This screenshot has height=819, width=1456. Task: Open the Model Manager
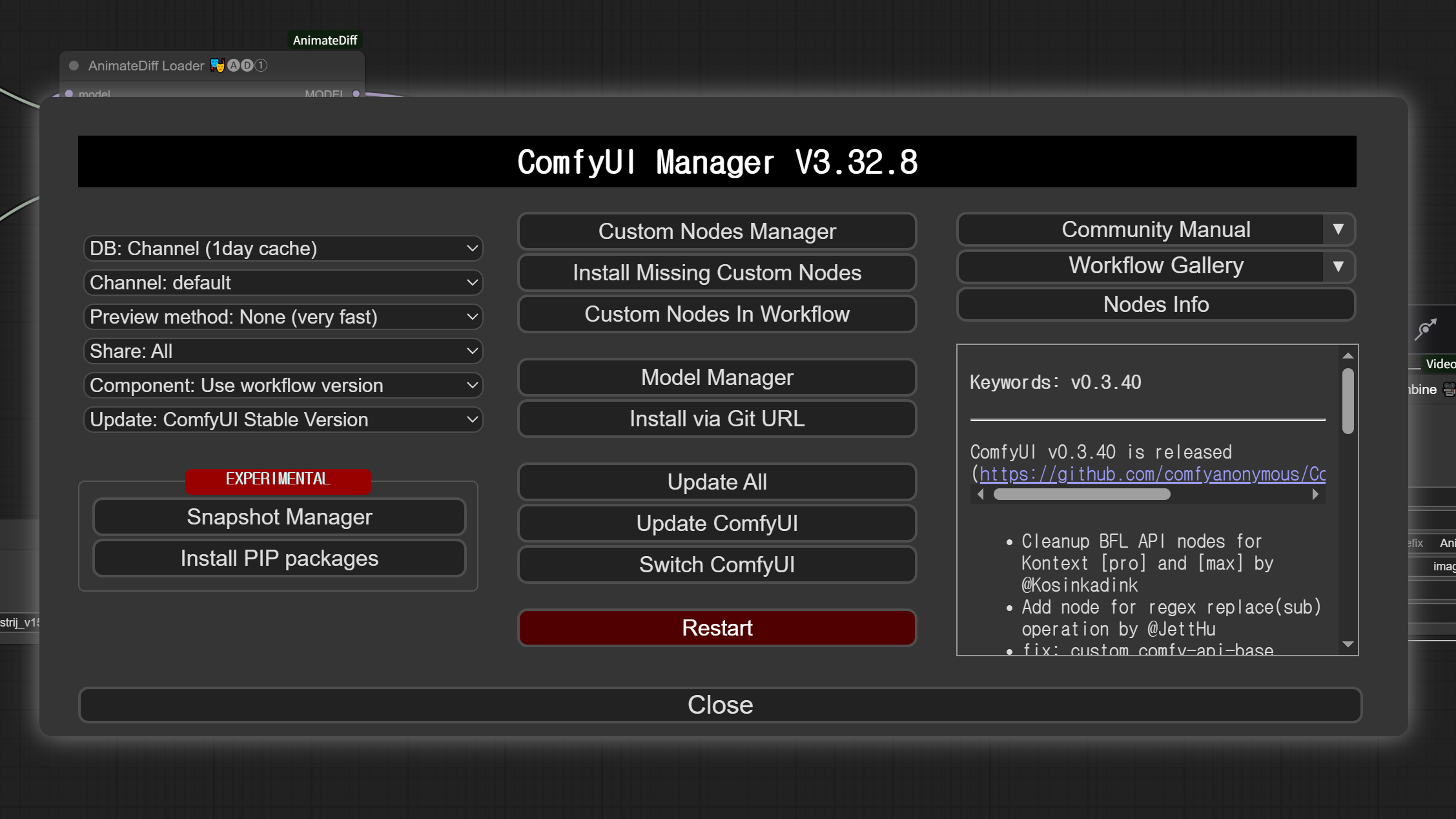pyautogui.click(x=717, y=377)
